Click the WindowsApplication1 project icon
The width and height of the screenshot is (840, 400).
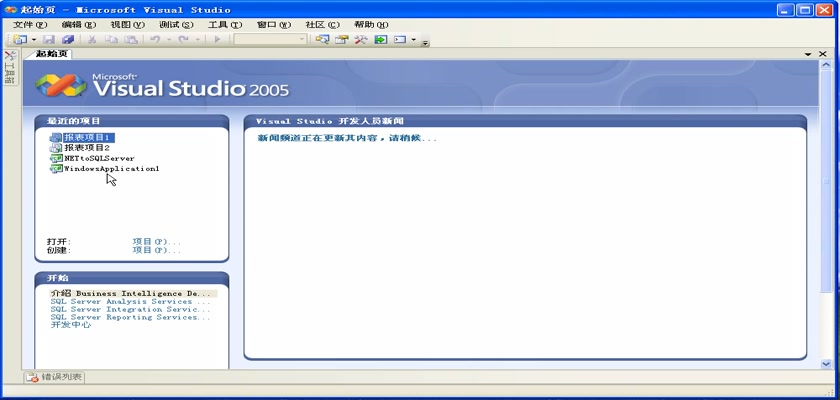56,169
